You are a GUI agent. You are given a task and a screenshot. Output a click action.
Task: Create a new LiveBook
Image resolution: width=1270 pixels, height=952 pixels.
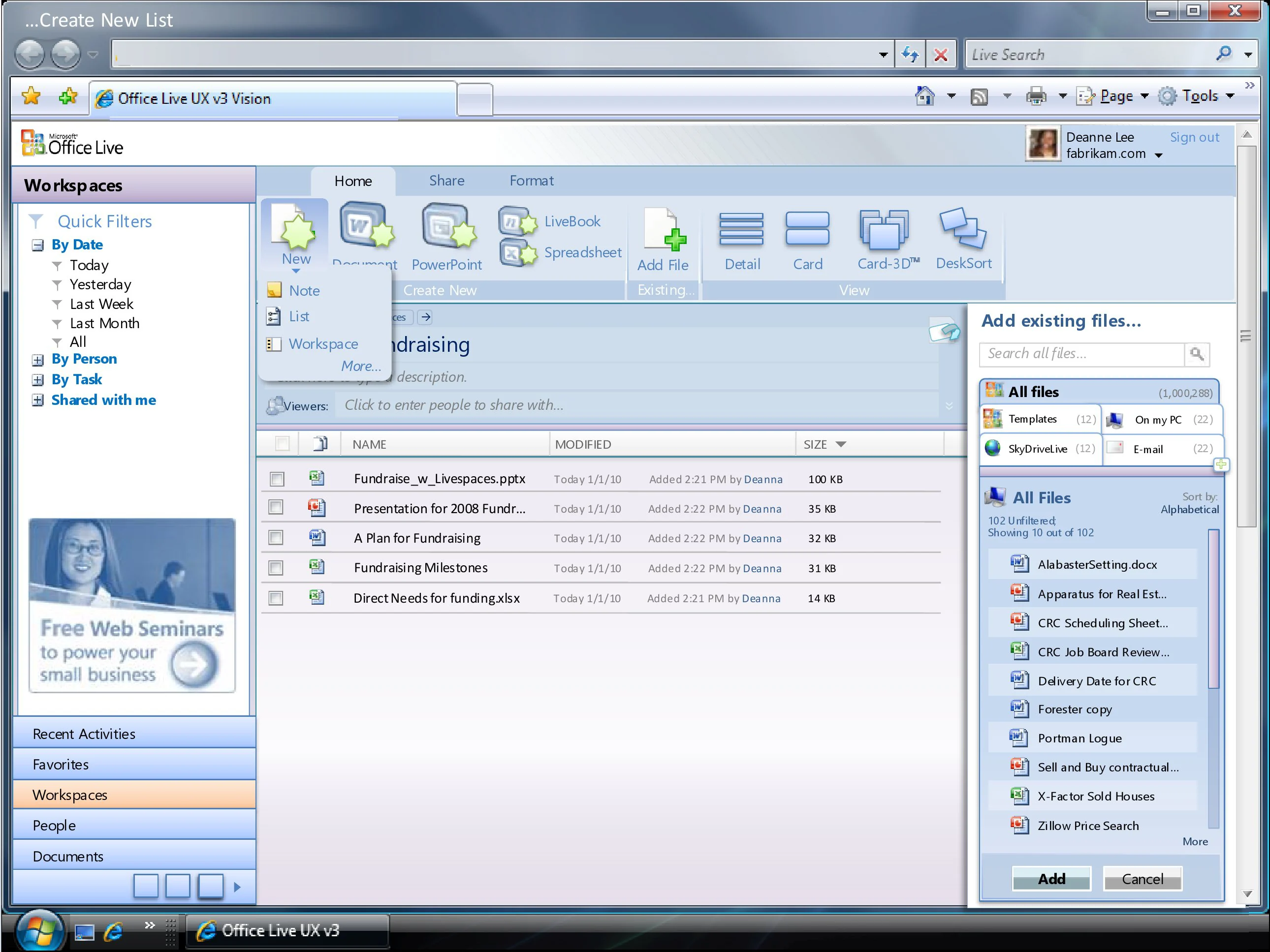549,221
